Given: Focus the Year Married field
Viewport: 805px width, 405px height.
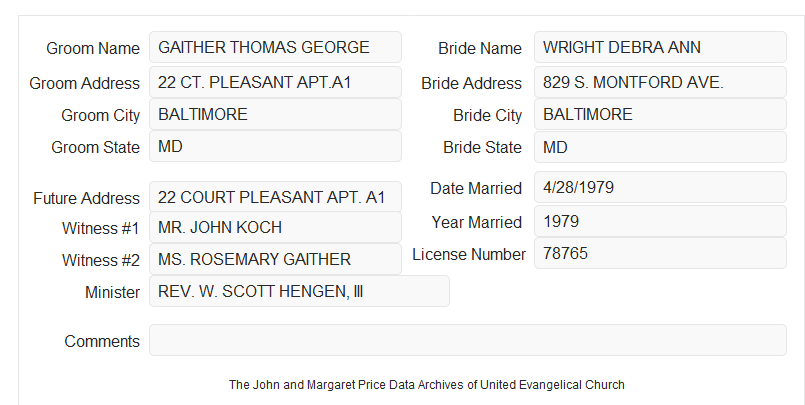Looking at the screenshot, I should [x=660, y=221].
